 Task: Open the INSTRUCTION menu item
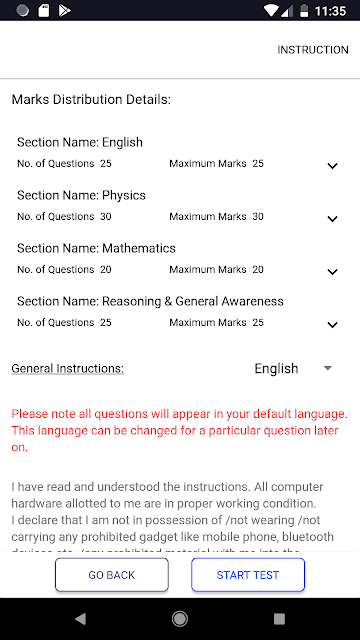313,50
